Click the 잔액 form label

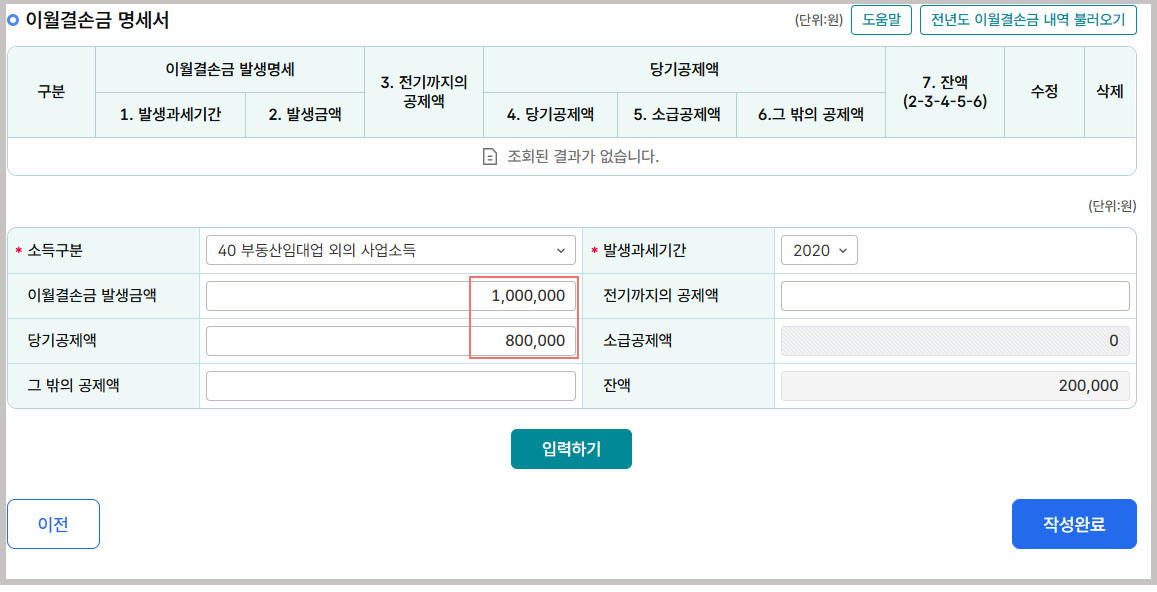click(x=617, y=385)
